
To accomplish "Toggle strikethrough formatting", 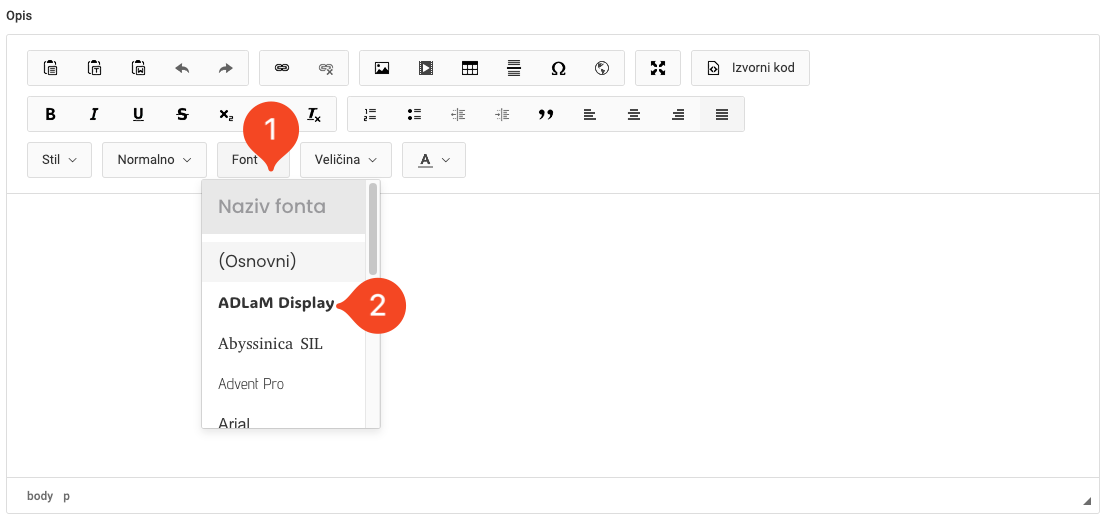I will pos(182,115).
